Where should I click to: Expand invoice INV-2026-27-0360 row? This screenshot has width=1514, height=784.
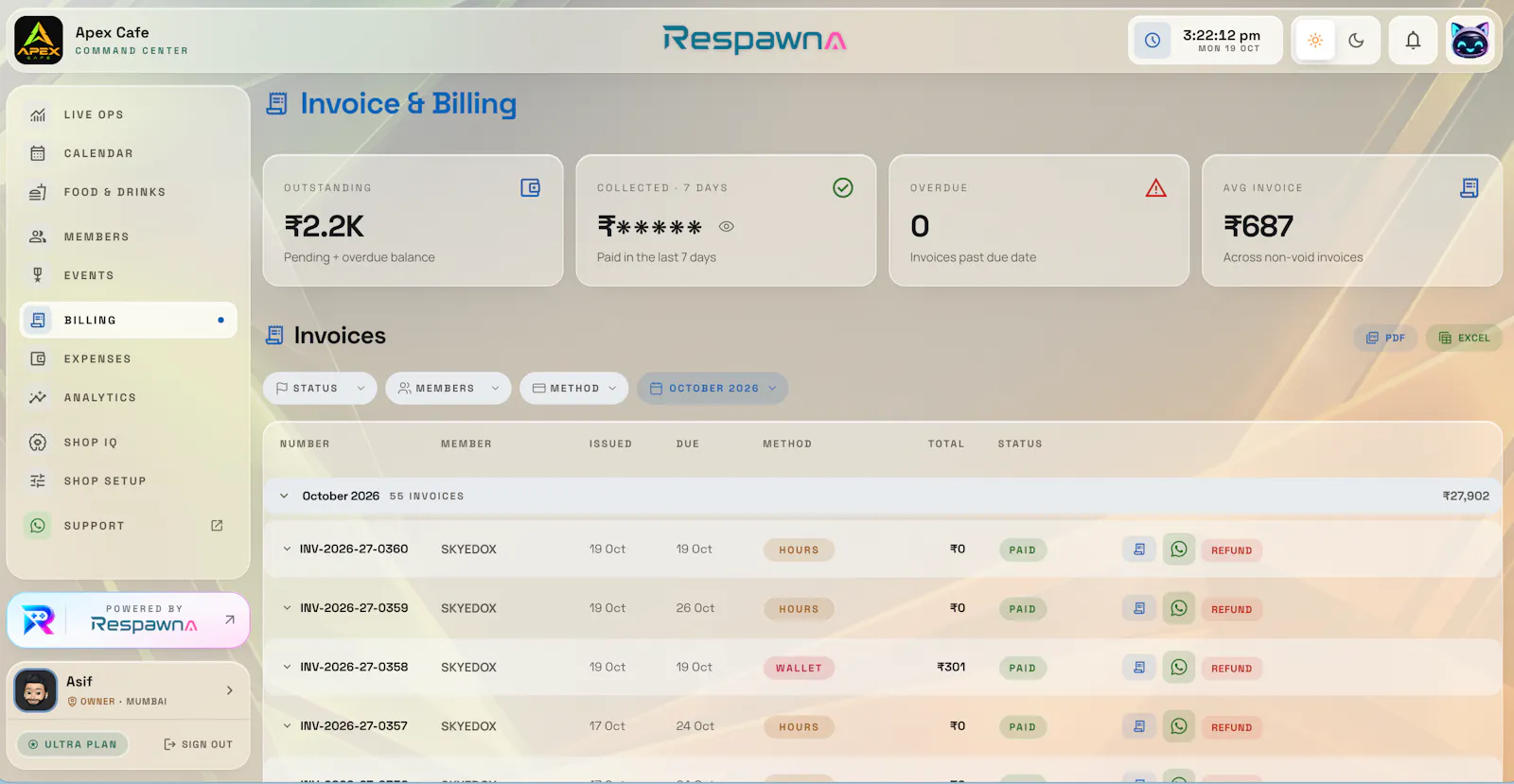point(287,549)
